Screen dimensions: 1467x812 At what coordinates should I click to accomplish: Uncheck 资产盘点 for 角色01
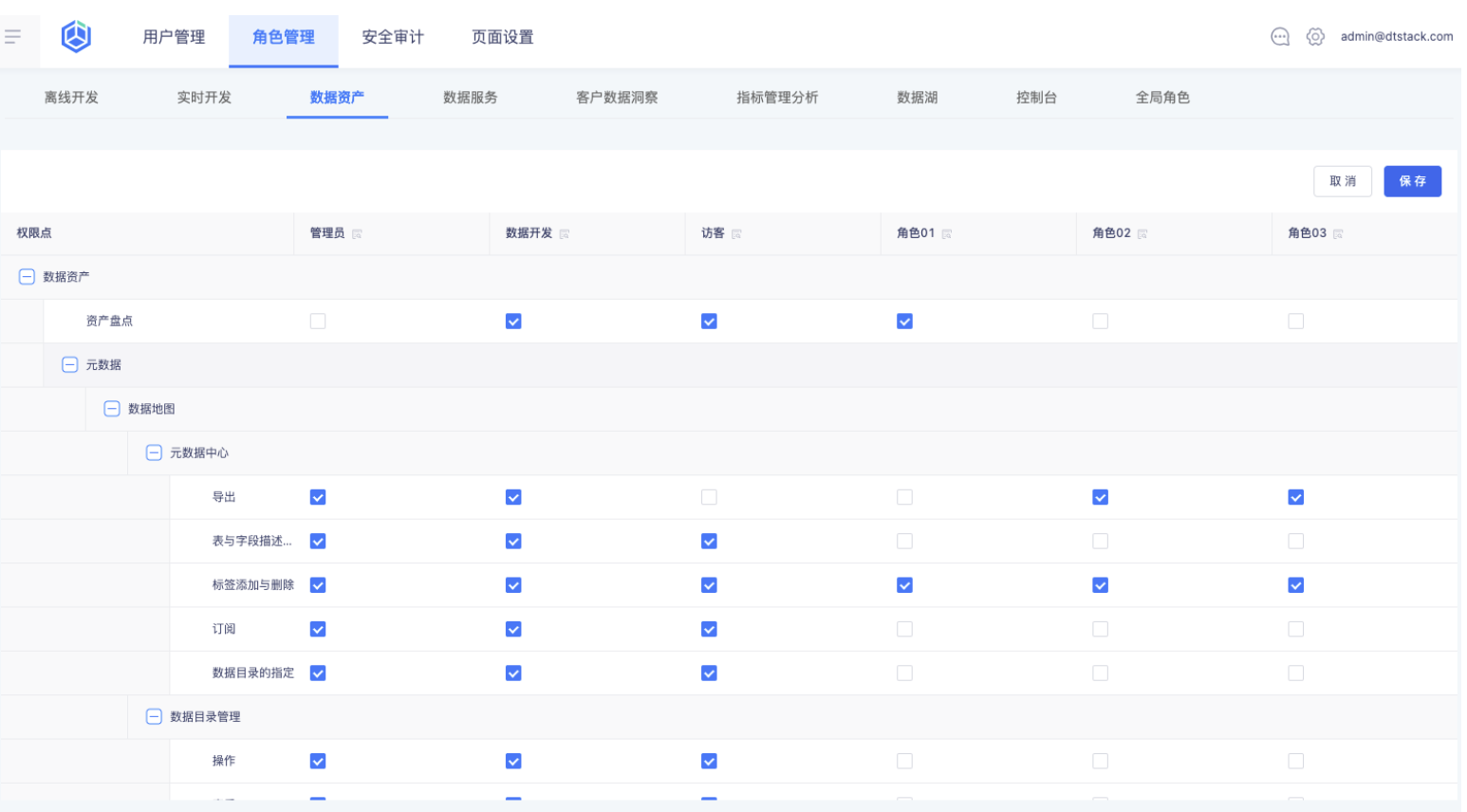coord(904,322)
